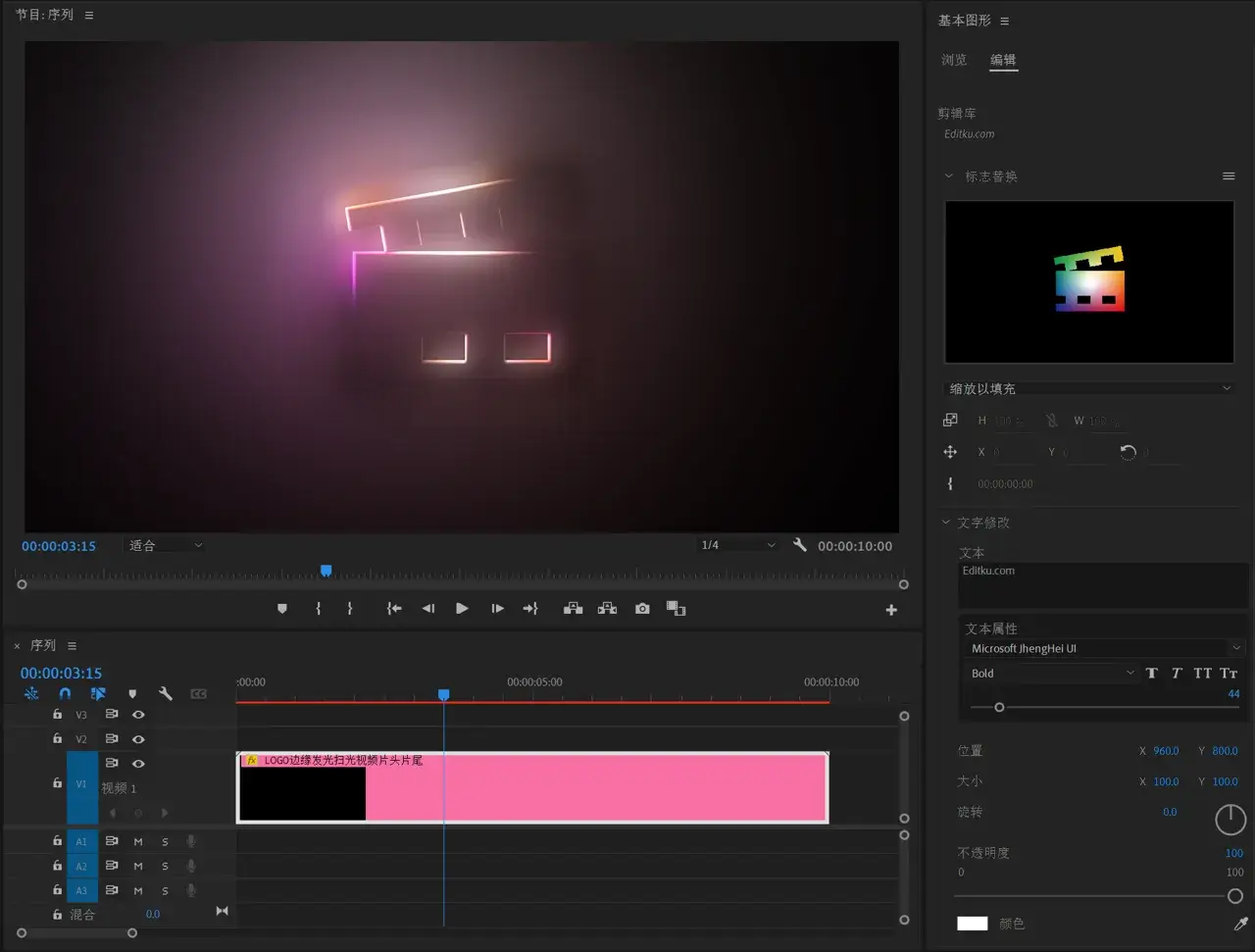Toggle the timeline snap magnet icon

[x=65, y=694]
